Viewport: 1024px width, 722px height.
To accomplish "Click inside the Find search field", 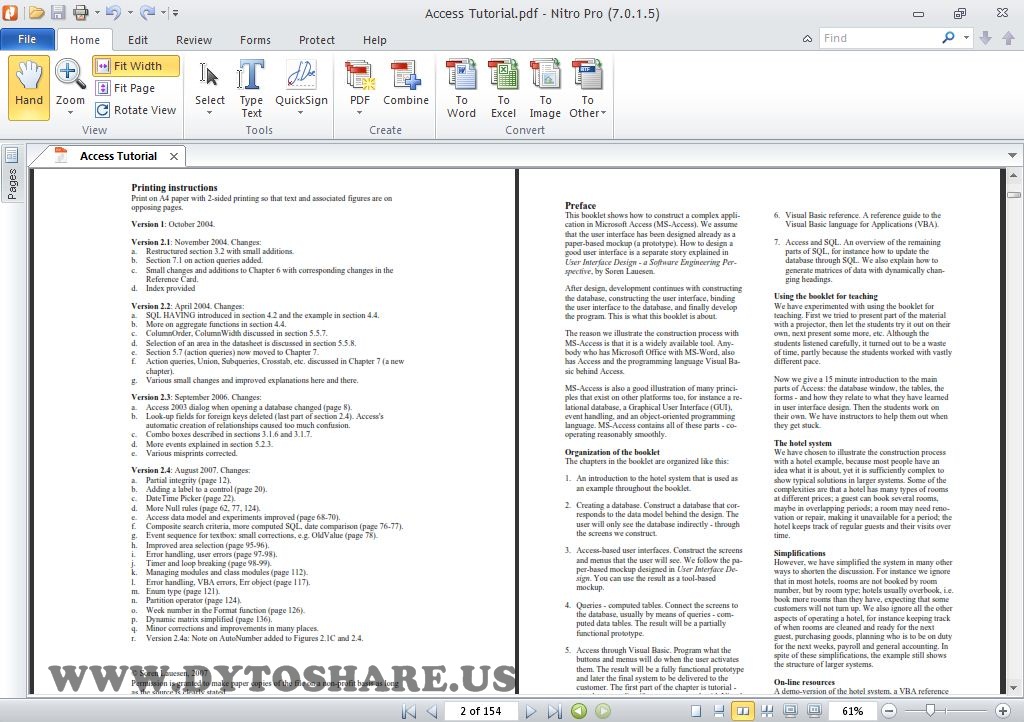I will point(878,39).
